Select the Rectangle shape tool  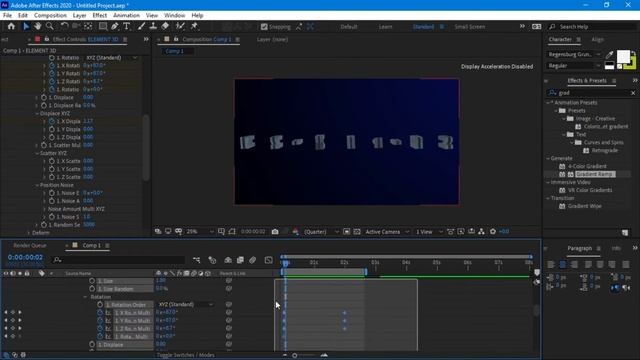point(103,27)
